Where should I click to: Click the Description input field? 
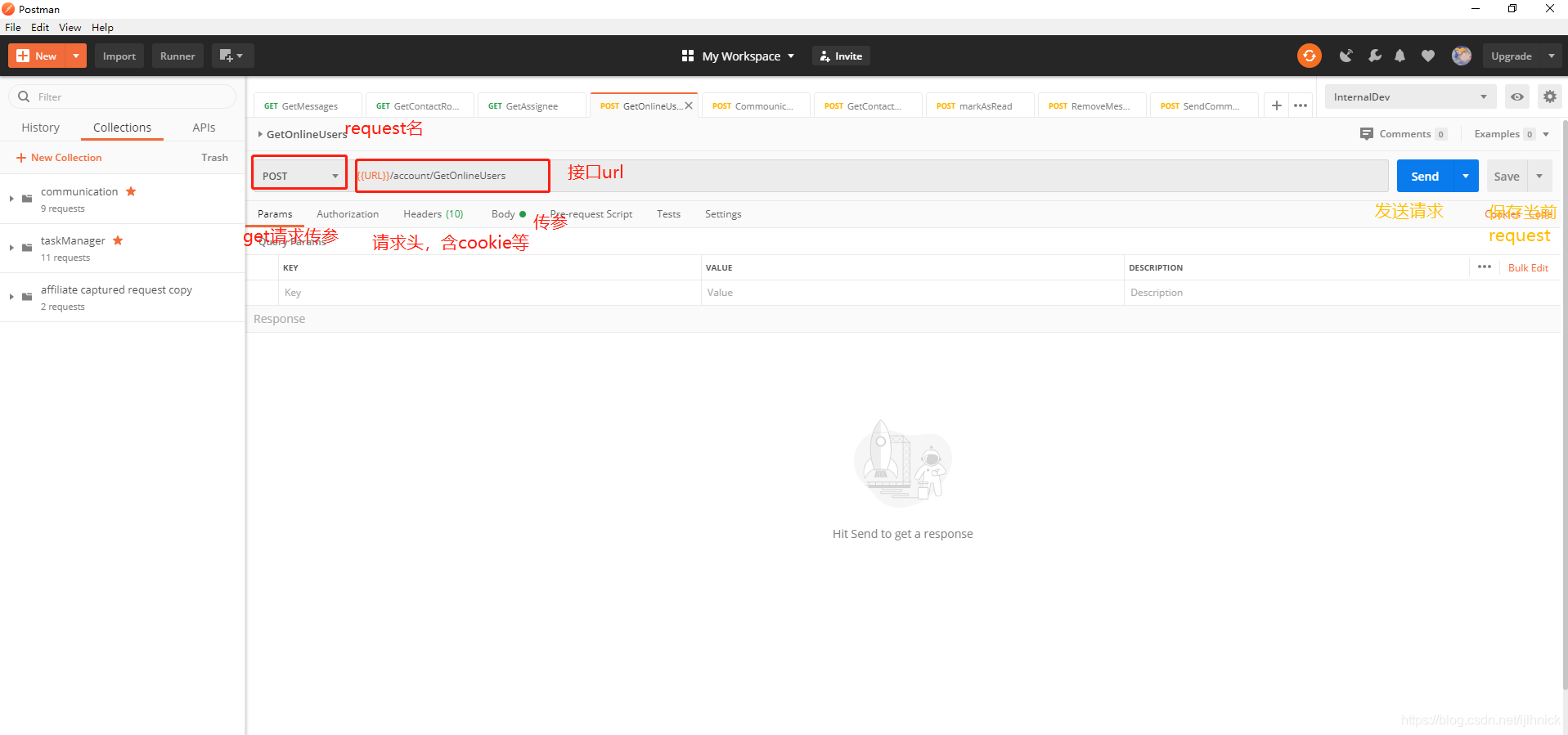[x=1341, y=293]
